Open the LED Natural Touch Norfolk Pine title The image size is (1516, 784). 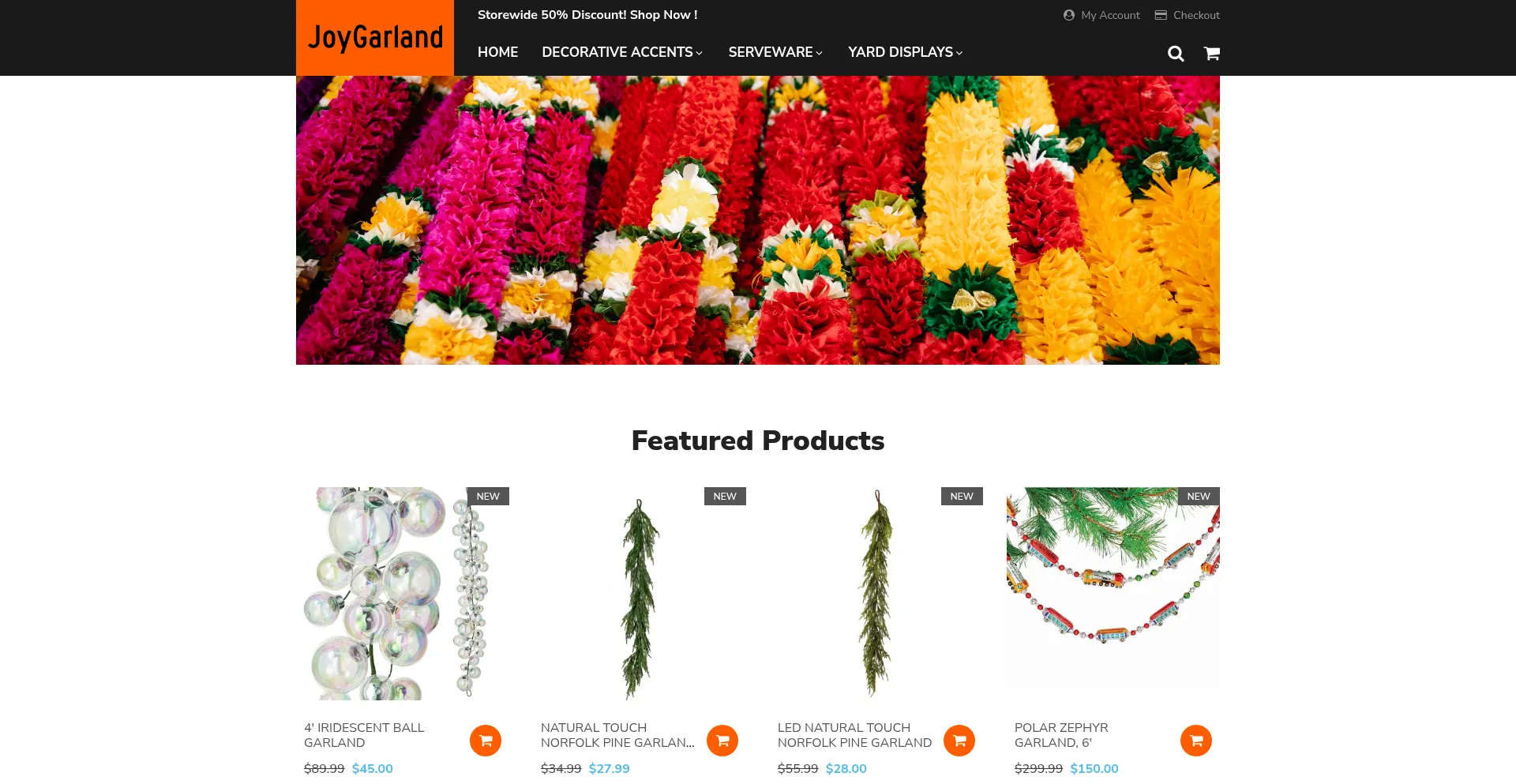[854, 735]
